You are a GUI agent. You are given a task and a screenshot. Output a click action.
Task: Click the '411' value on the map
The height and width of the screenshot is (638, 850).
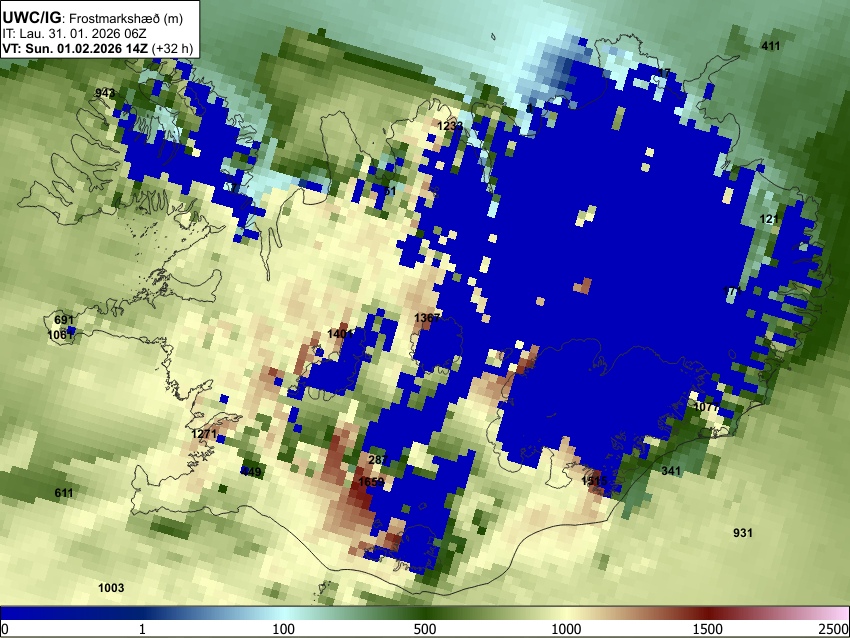pyautogui.click(x=770, y=46)
